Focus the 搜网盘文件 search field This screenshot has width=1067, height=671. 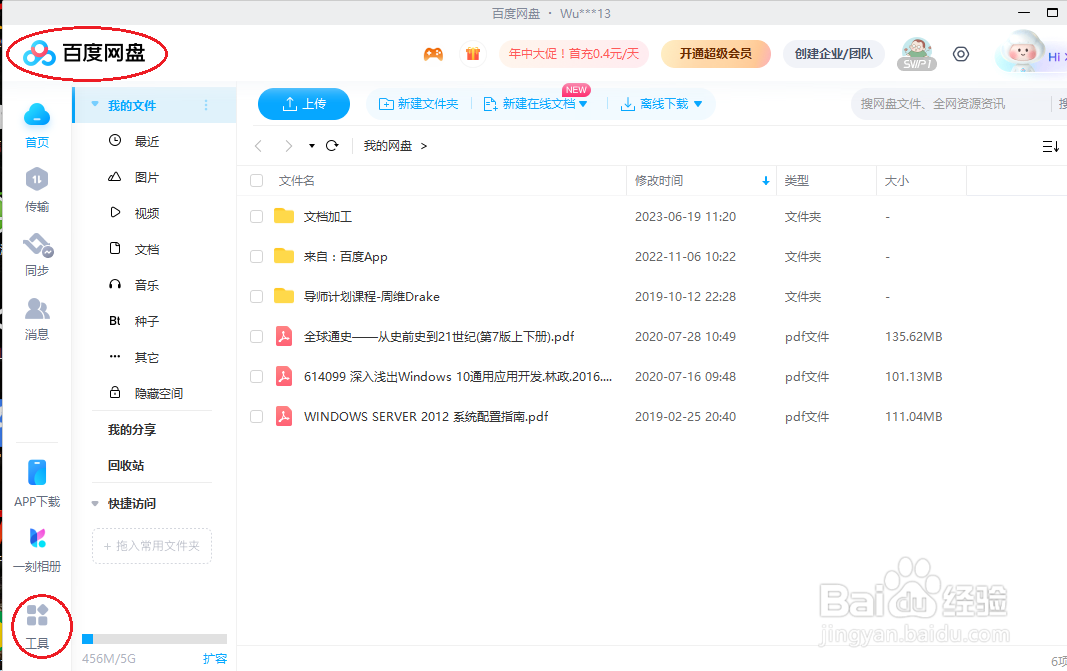tap(949, 103)
